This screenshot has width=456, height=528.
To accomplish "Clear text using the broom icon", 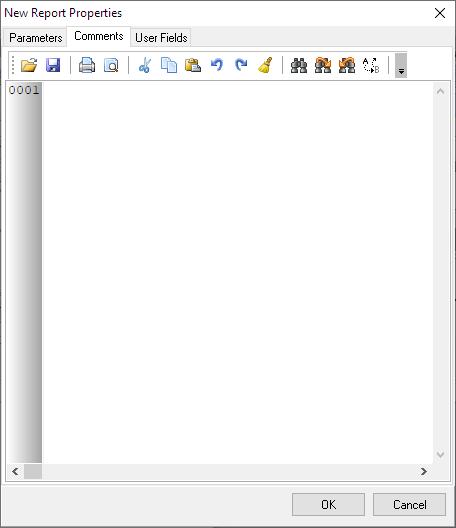I will pos(265,65).
